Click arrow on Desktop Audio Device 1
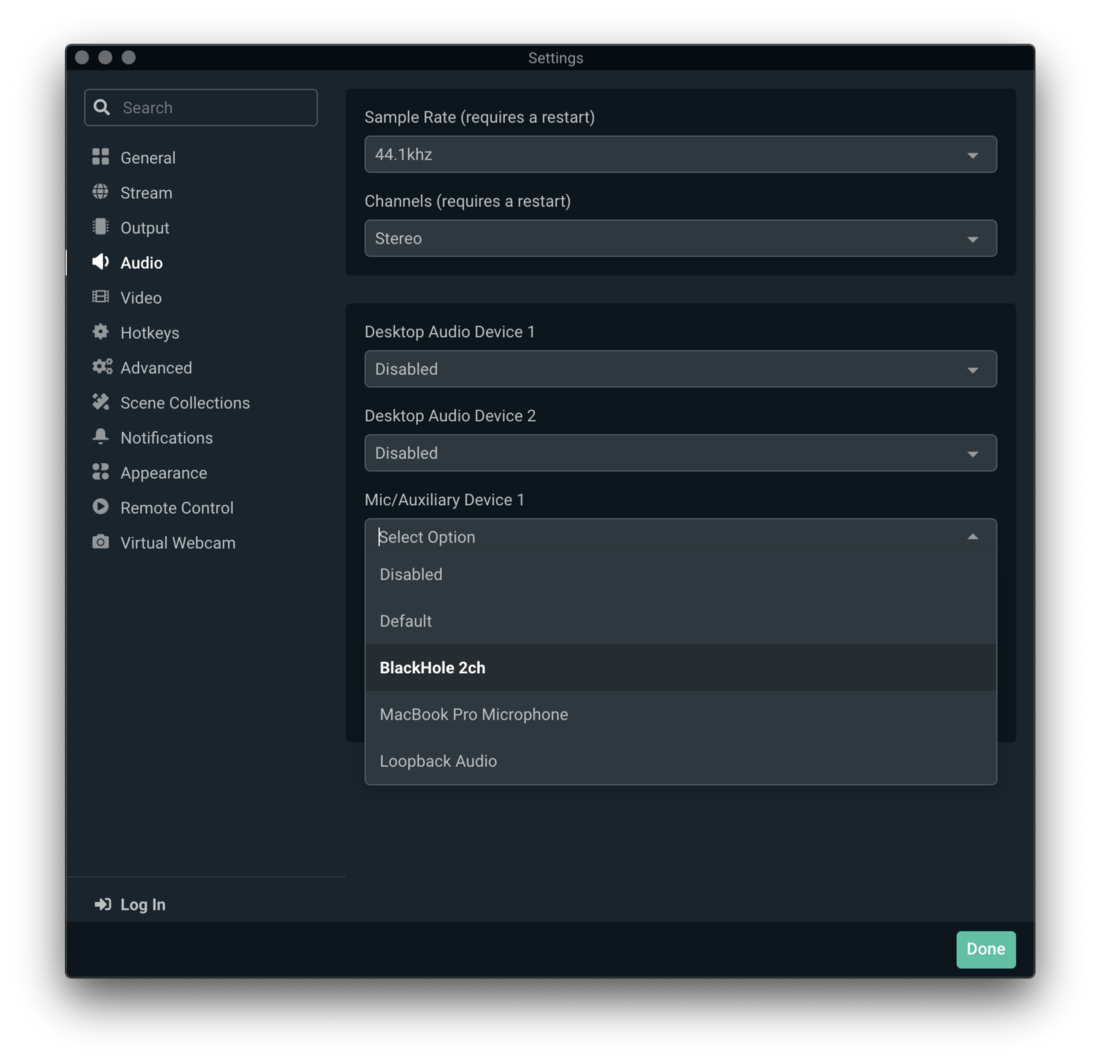Screen dimensions: 1100x1064 [x=972, y=370]
